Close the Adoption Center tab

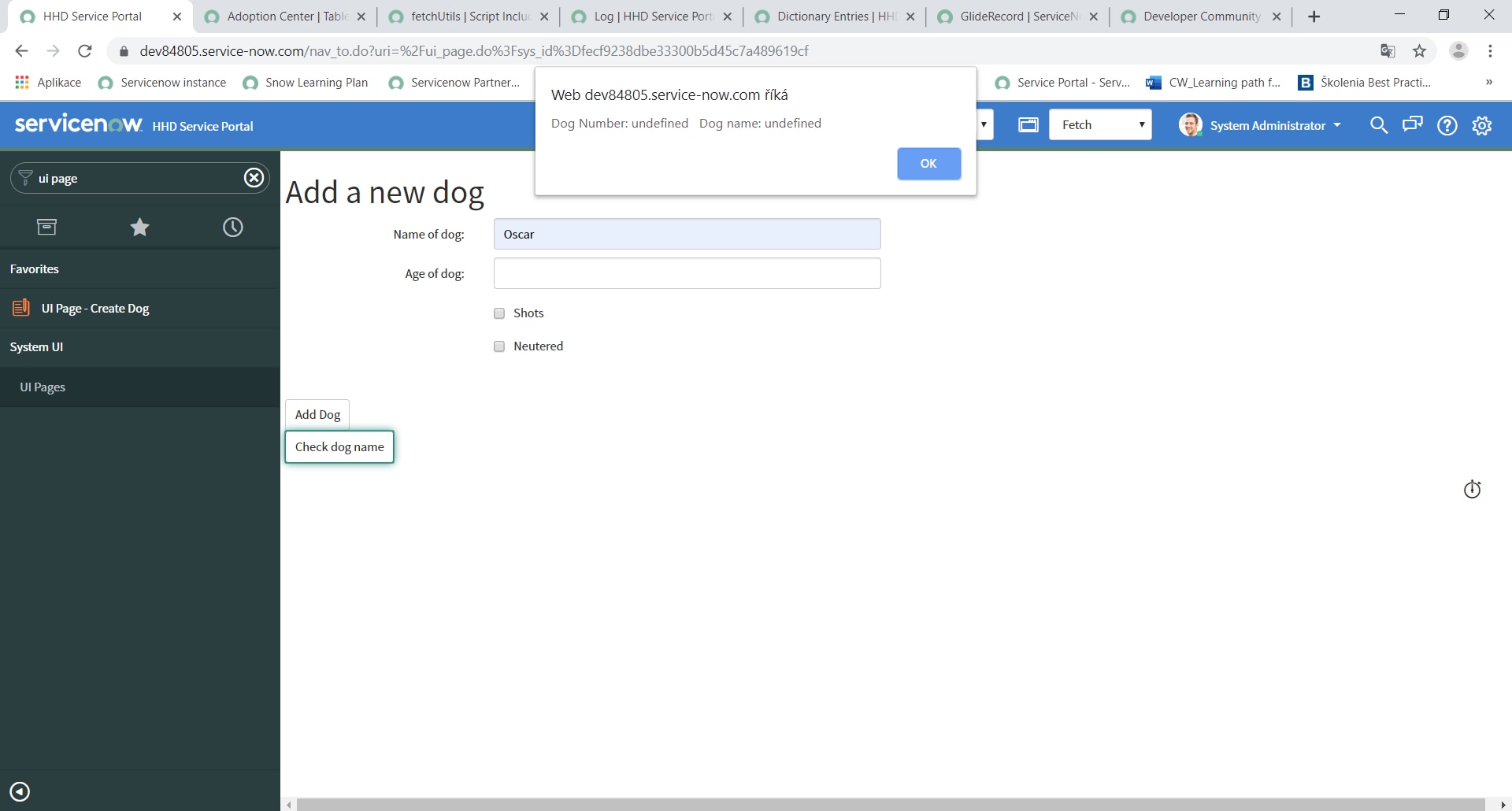coord(361,17)
